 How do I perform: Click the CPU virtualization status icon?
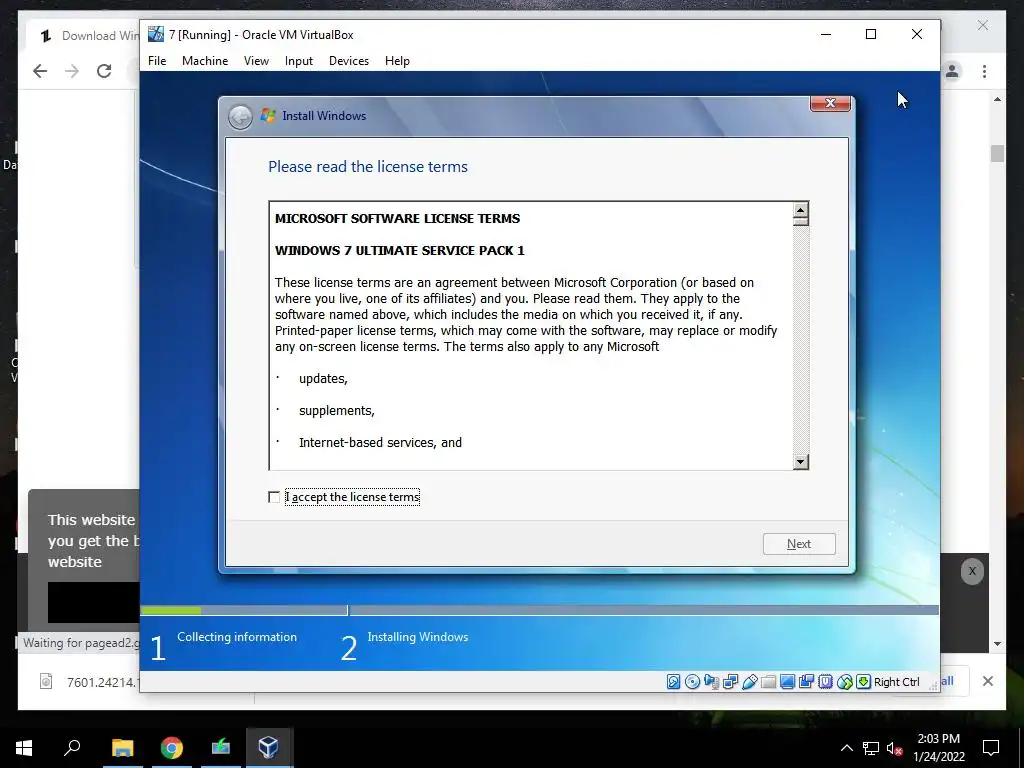825,682
